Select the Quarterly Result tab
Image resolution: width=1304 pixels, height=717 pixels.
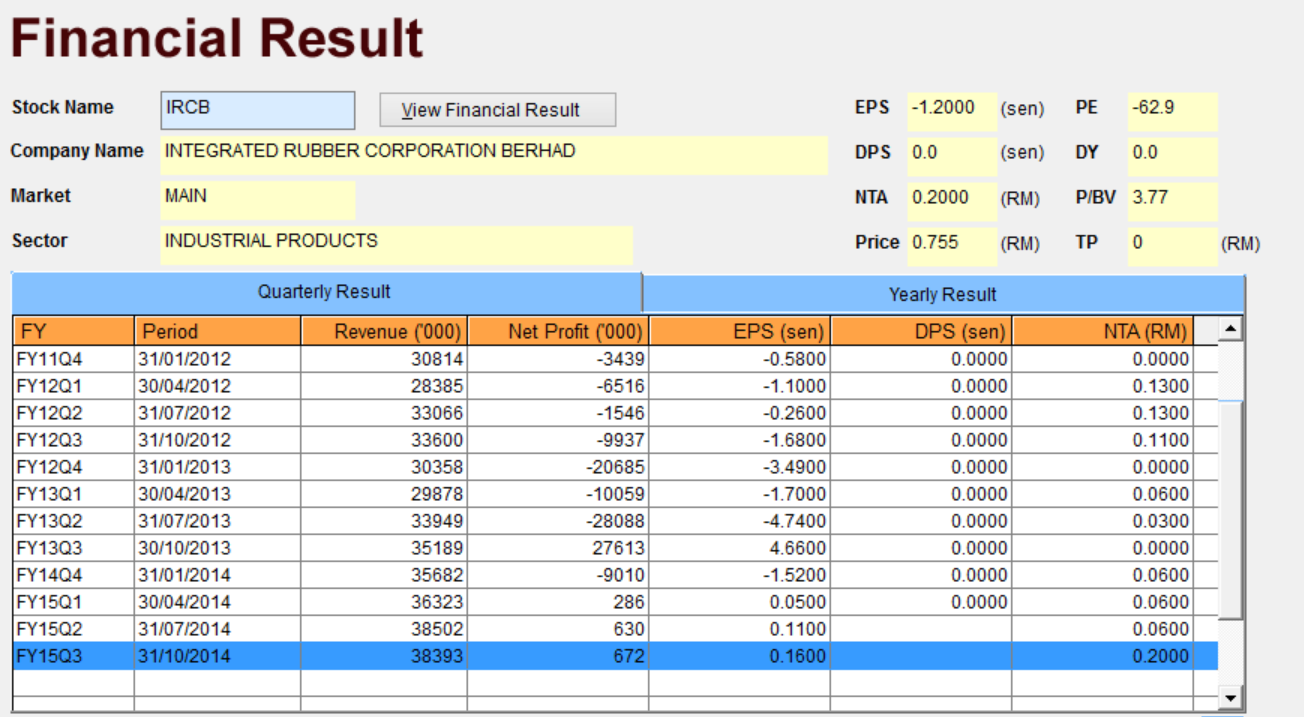point(325,292)
